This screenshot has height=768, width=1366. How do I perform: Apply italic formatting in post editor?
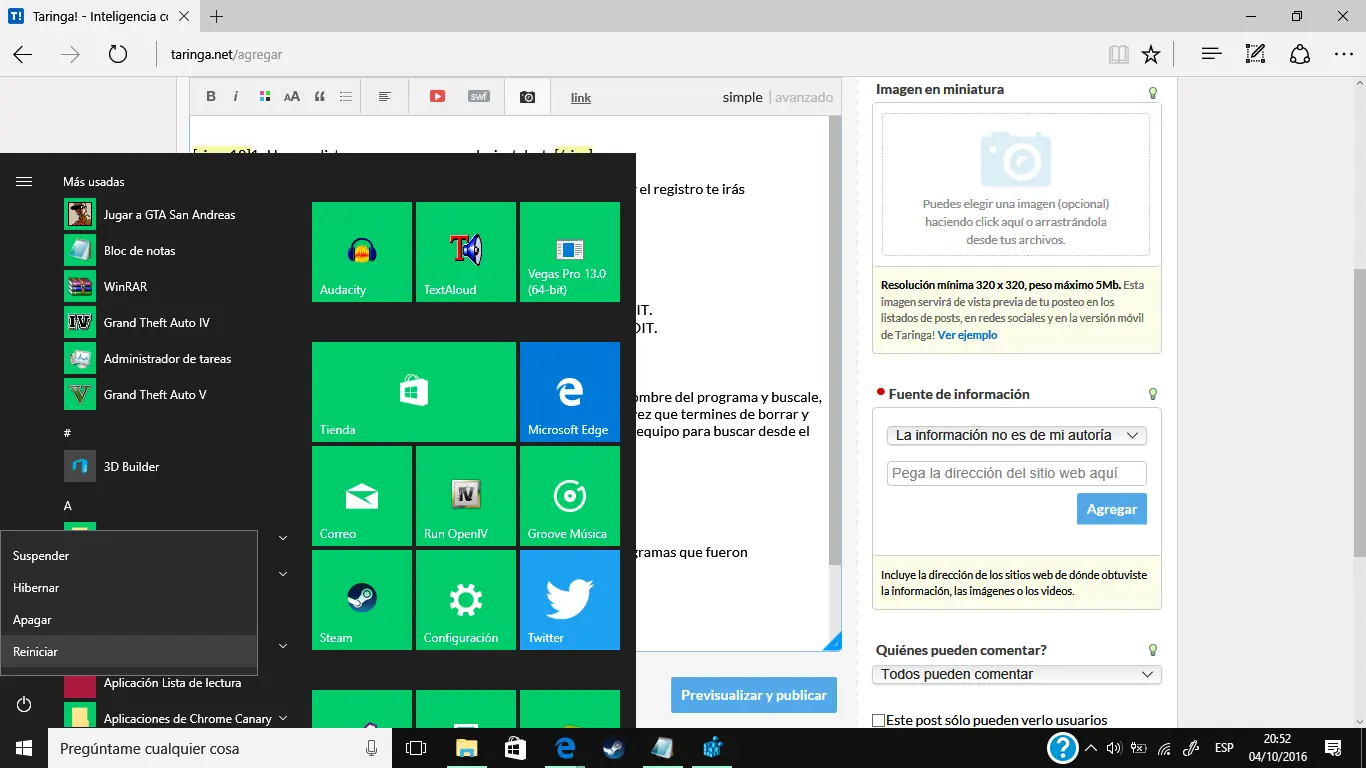236,97
